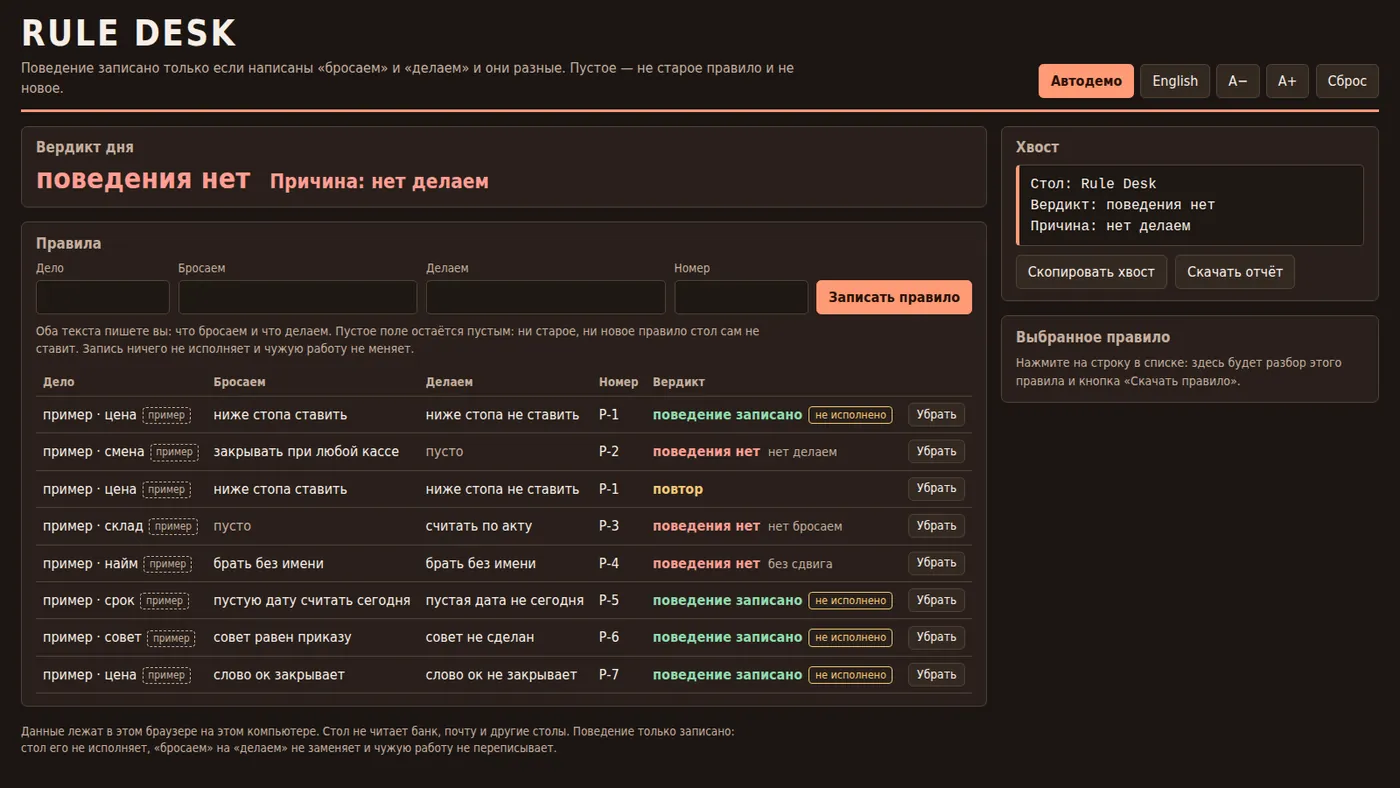Viewport: 1400px width, 788px height.
Task: Remove rule P-2 with its Убрать button
Action: [936, 451]
